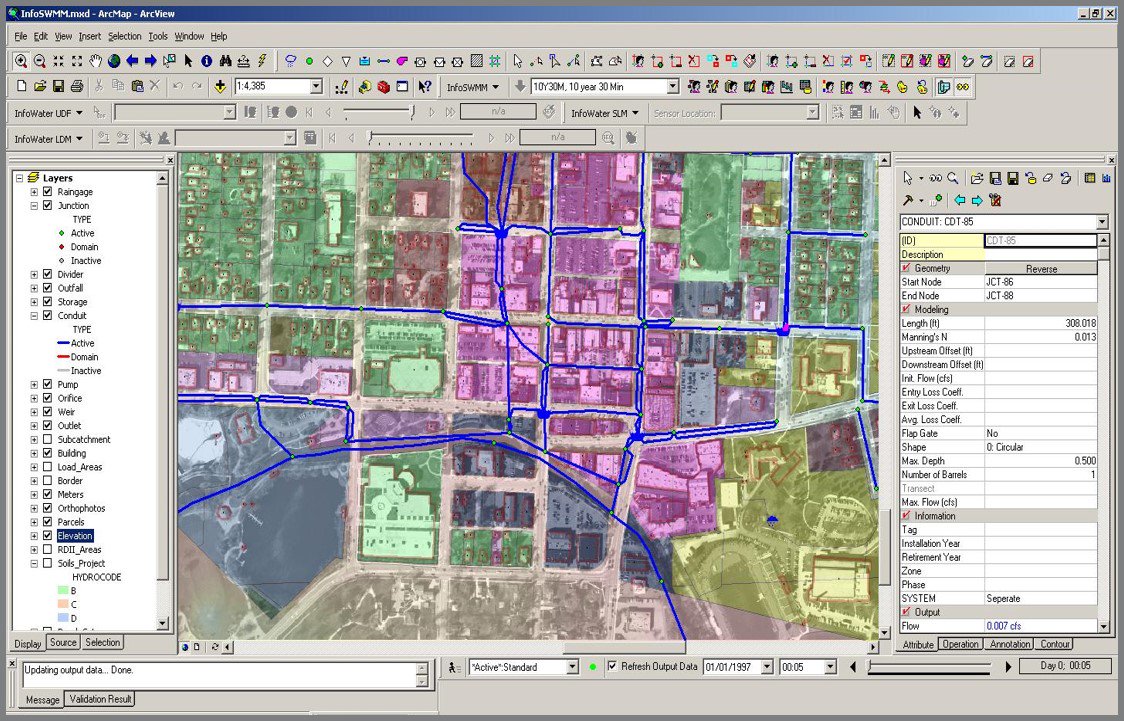Viewport: 1124px width, 721px height.
Task: Open the File menu
Action: 20,36
